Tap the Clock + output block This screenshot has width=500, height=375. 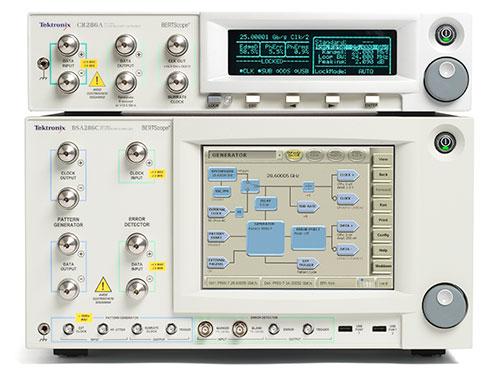pyautogui.click(x=348, y=175)
